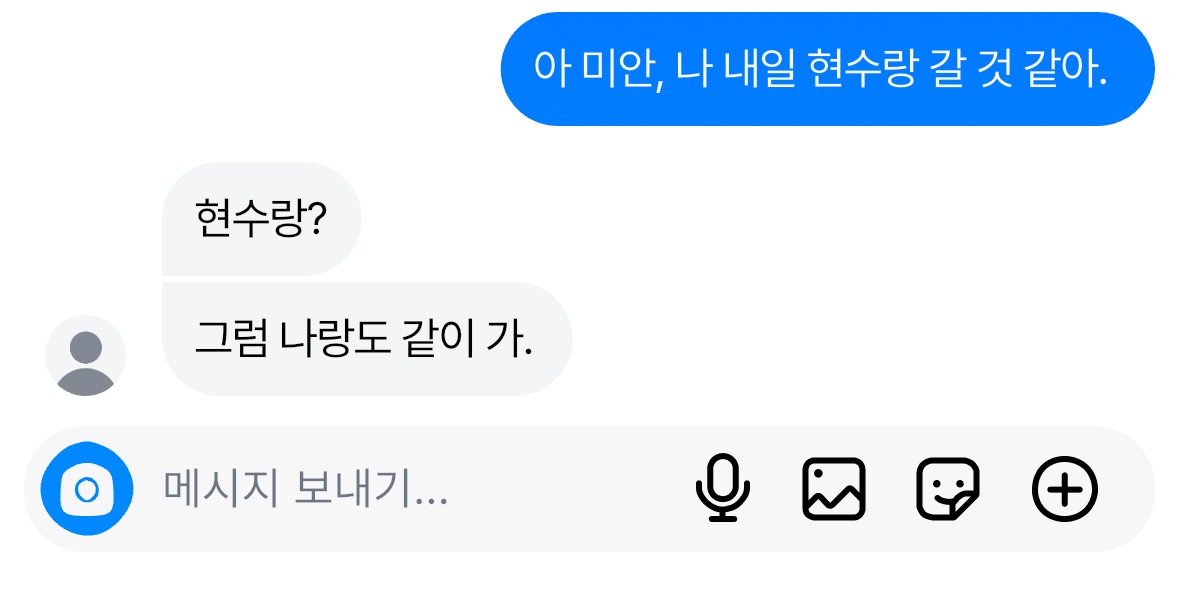Open the sticker picker icon
Image resolution: width=1179 pixels, height=601 pixels.
coord(948,489)
